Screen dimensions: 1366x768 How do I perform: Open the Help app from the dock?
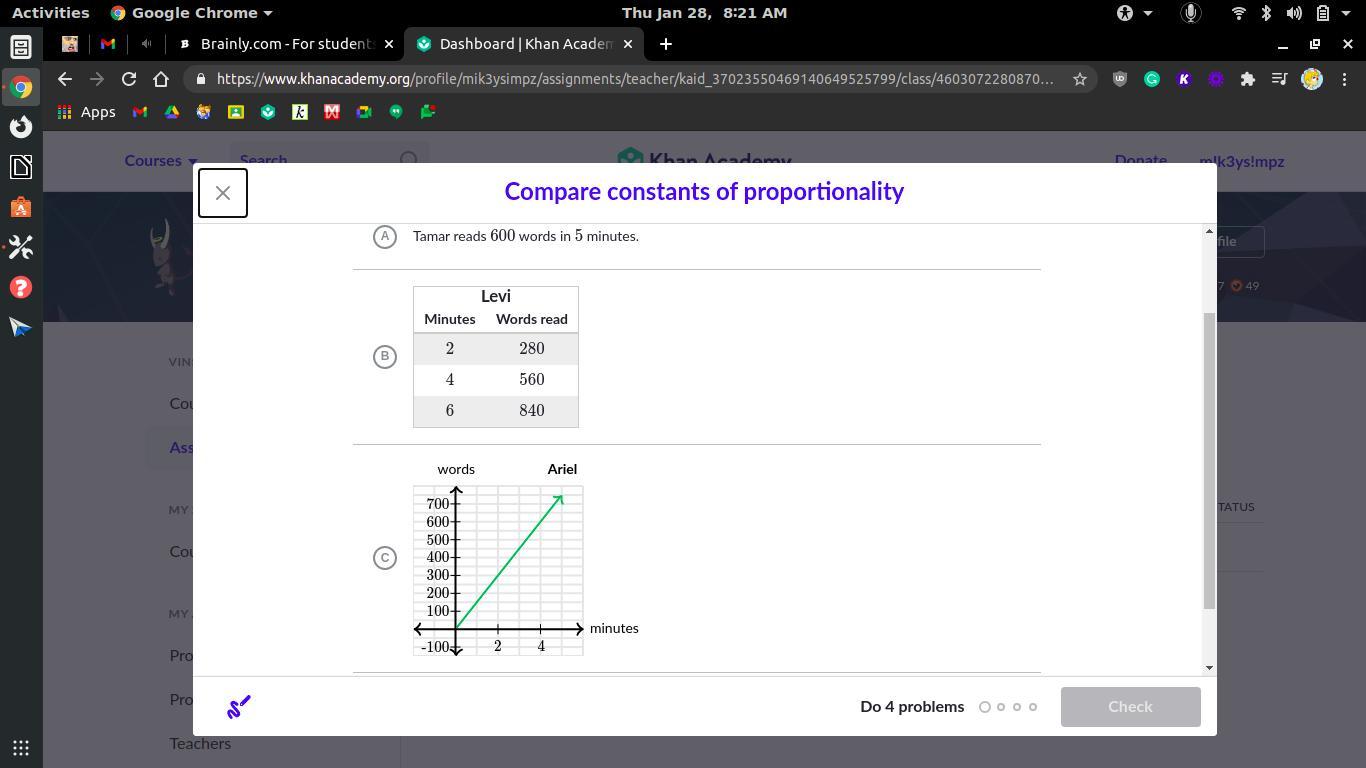(21, 287)
